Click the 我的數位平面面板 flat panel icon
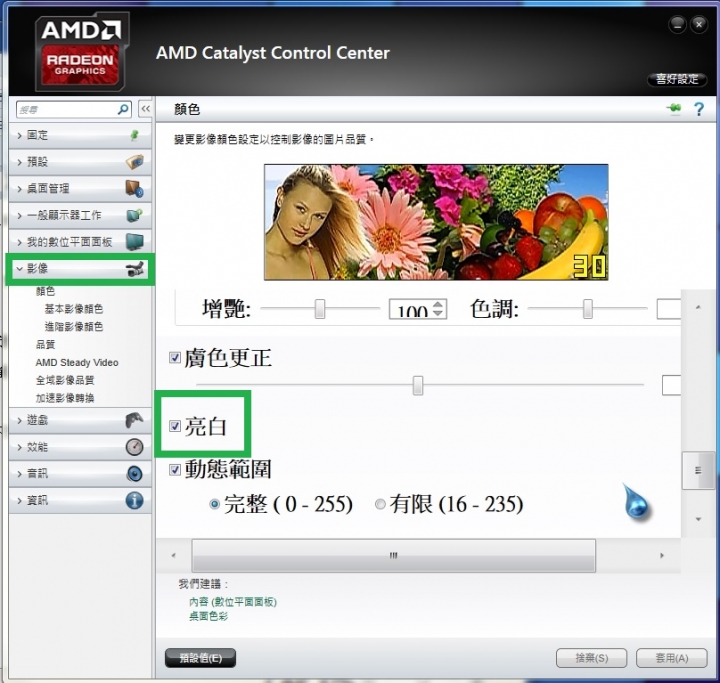Image resolution: width=720 pixels, height=683 pixels. (x=135, y=242)
